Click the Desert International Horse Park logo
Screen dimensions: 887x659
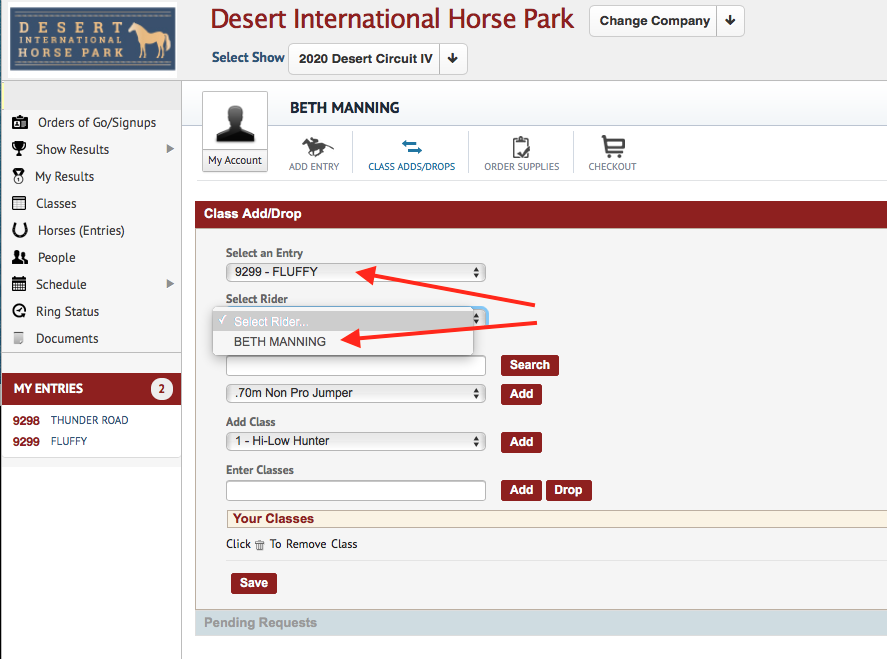pyautogui.click(x=93, y=39)
